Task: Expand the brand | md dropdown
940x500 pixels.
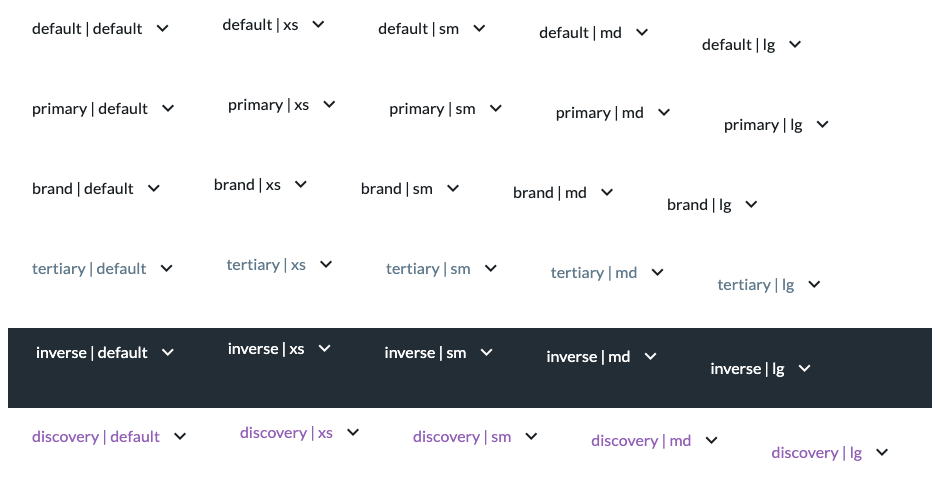Action: coord(563,192)
